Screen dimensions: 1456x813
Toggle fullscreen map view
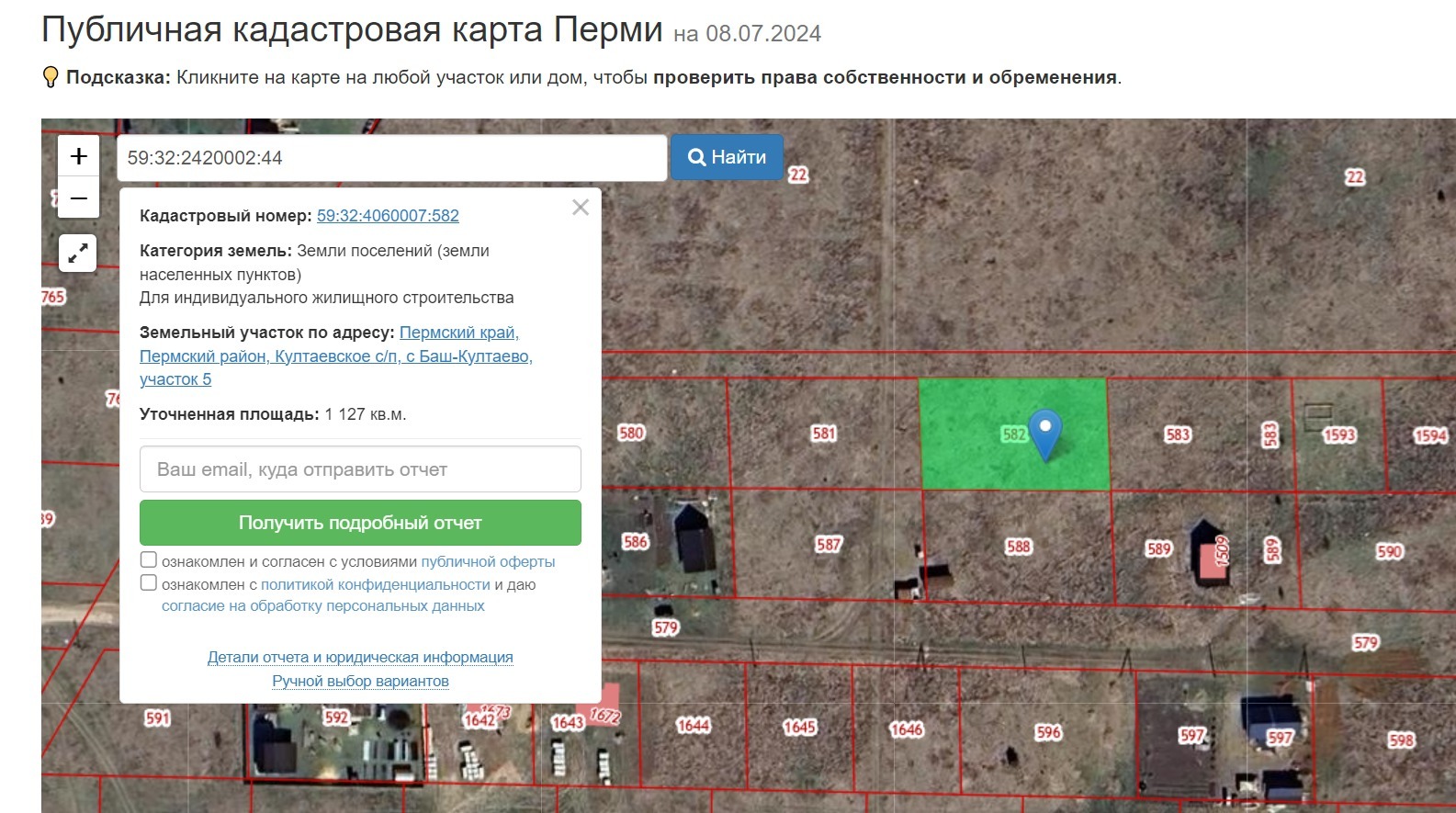click(x=78, y=253)
